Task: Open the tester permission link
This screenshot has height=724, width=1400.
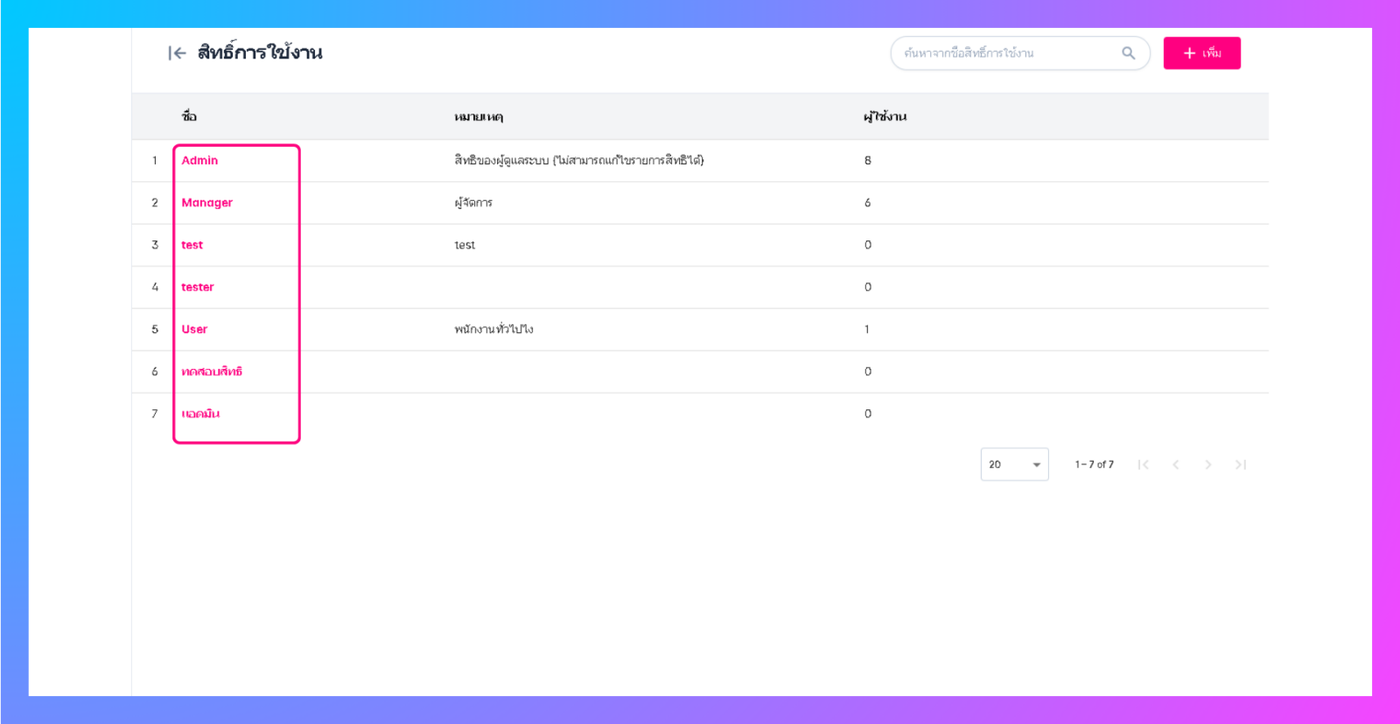Action: tap(198, 287)
